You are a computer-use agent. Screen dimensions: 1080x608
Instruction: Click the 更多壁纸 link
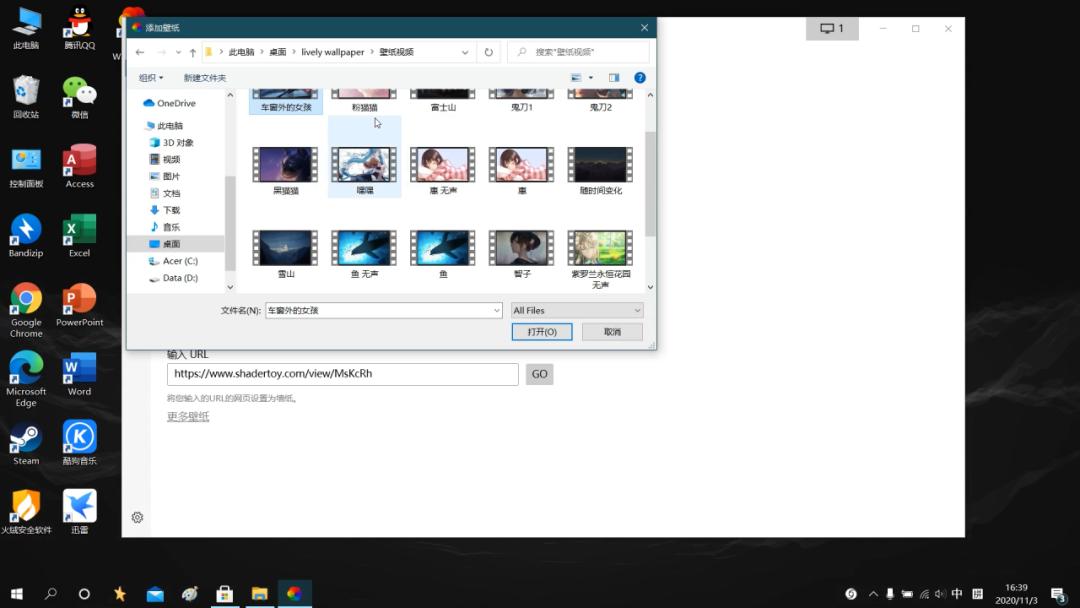click(x=188, y=416)
